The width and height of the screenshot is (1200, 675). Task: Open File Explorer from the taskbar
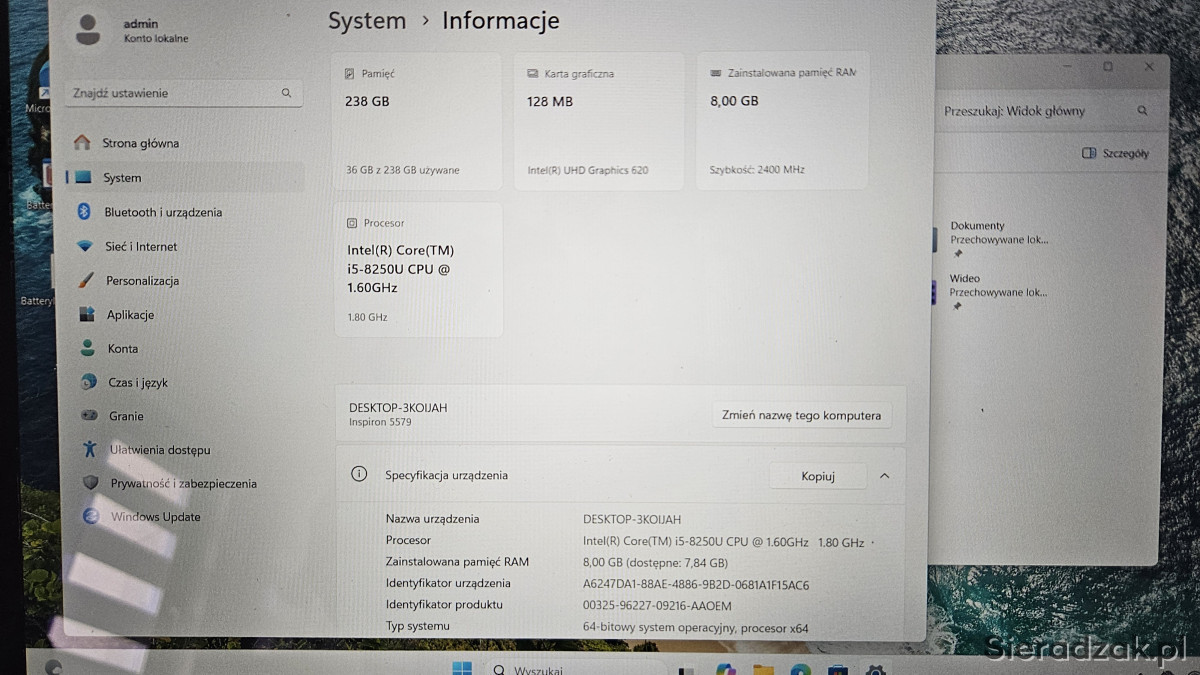763,668
